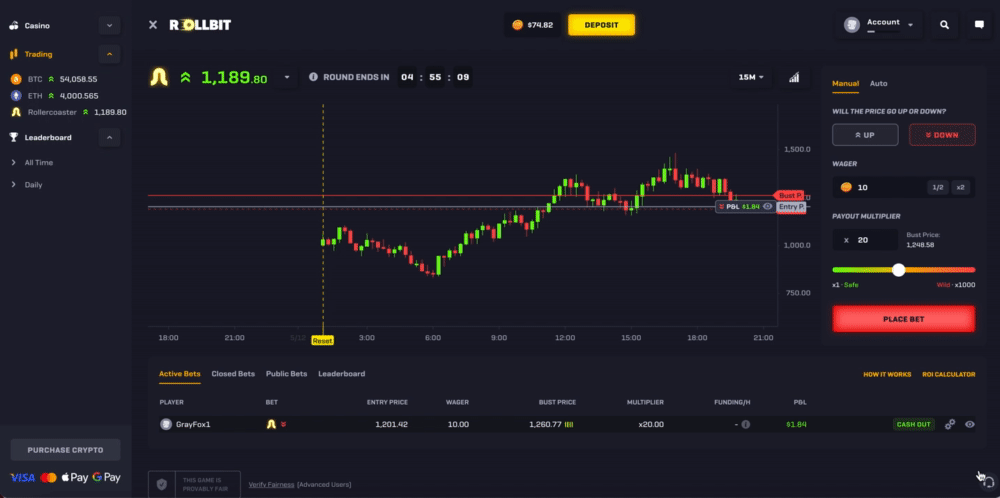Open the chart indicators bar icon
The image size is (1000, 498).
coord(794,77)
